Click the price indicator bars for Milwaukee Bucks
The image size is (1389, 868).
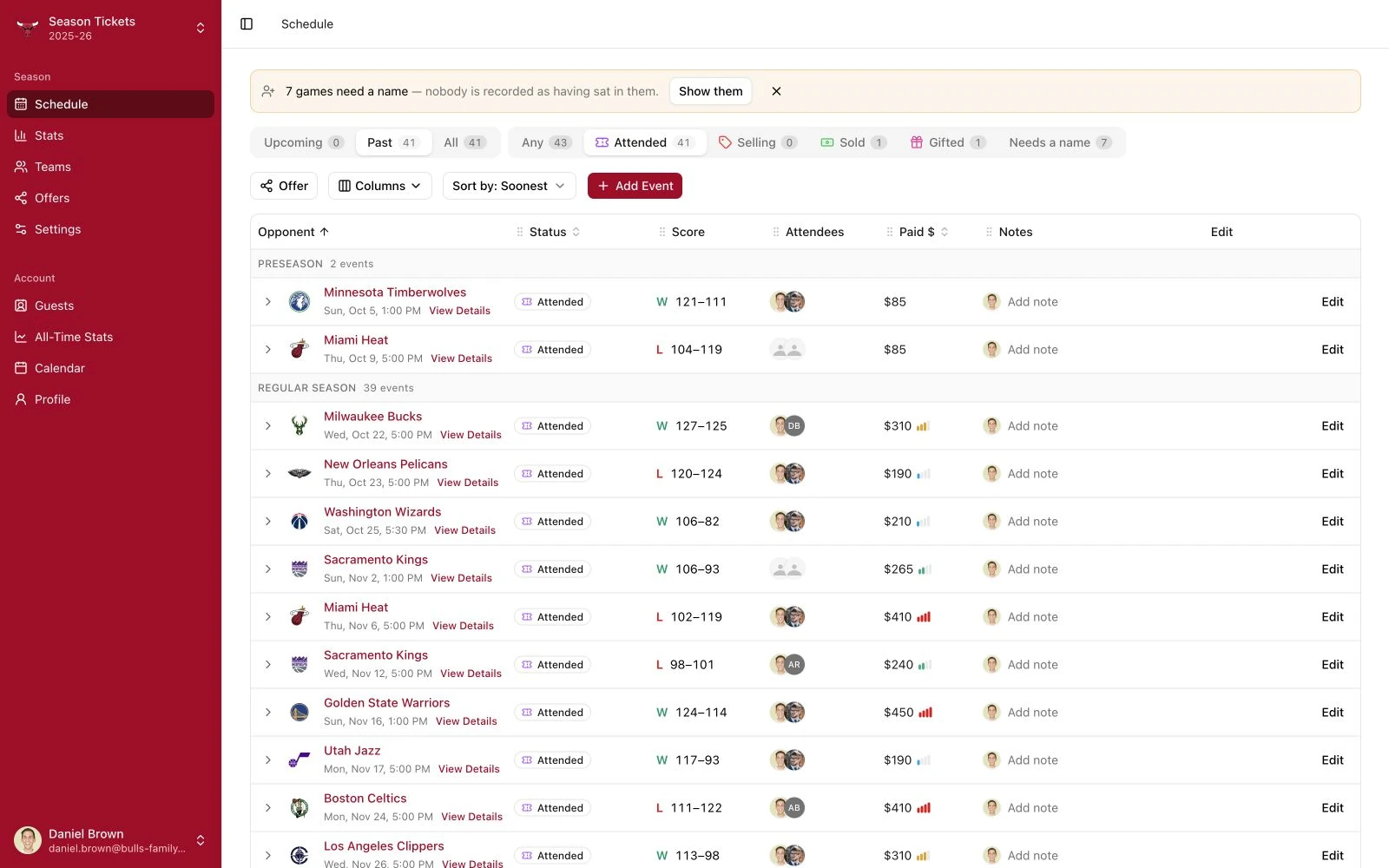(x=923, y=426)
